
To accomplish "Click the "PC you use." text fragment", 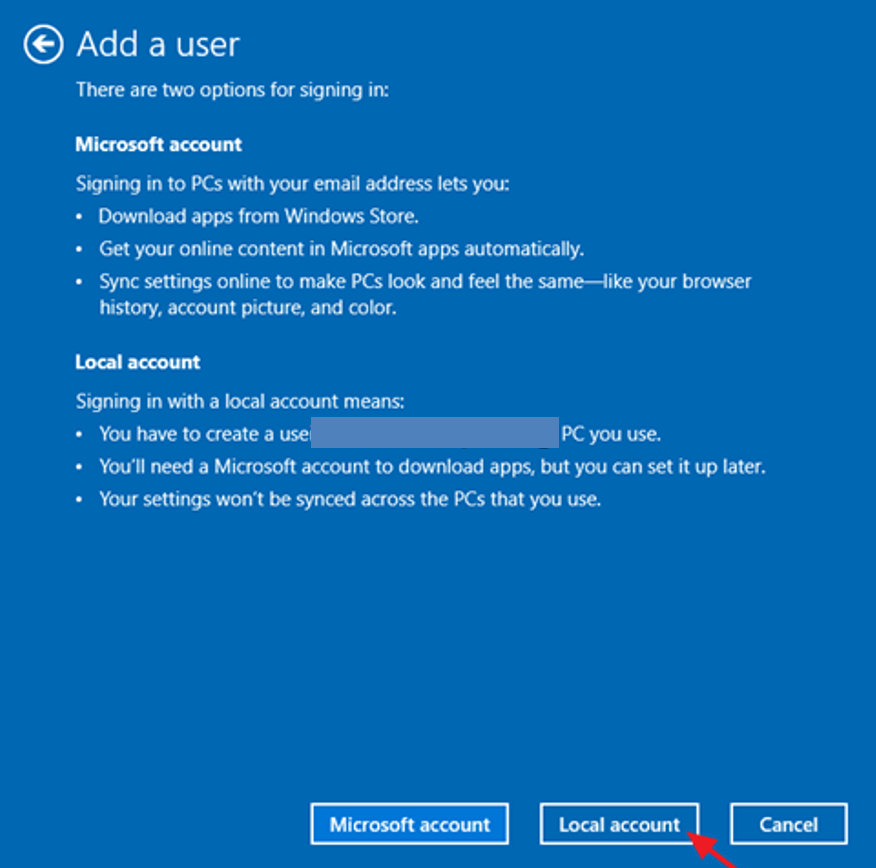I will pyautogui.click(x=611, y=434).
